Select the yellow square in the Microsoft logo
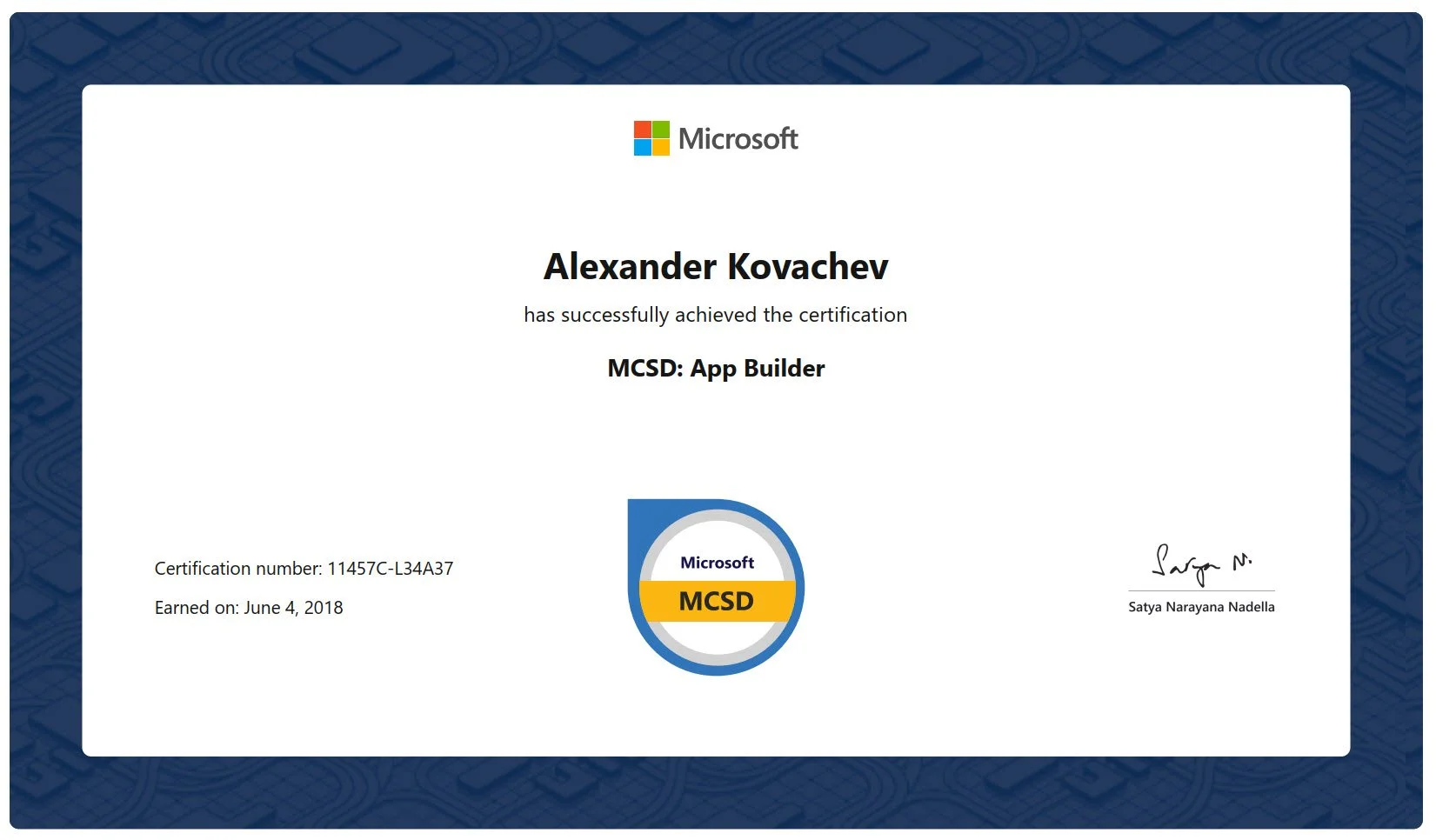 point(659,147)
